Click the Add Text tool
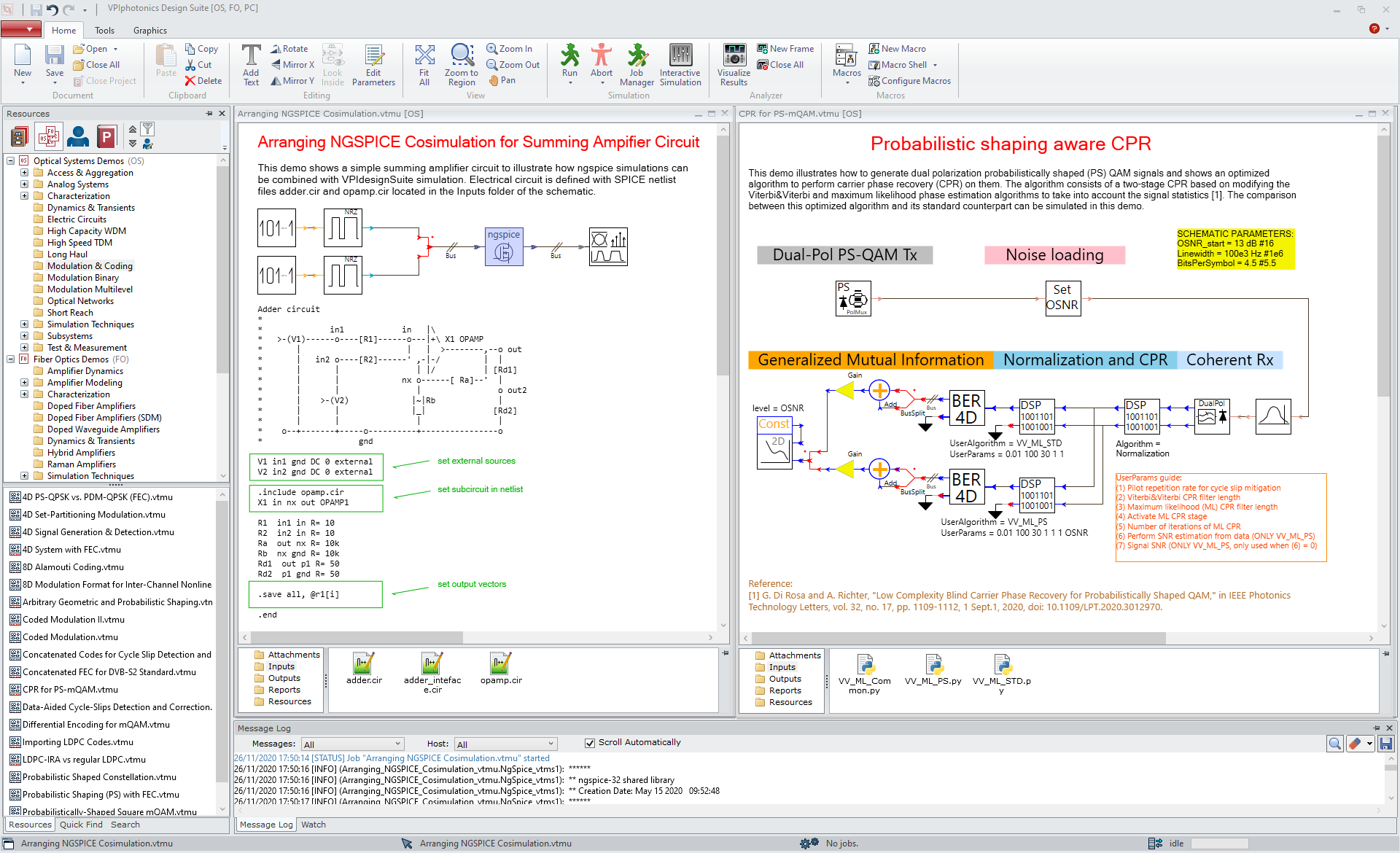Image resolution: width=1400 pixels, height=853 pixels. 251,65
